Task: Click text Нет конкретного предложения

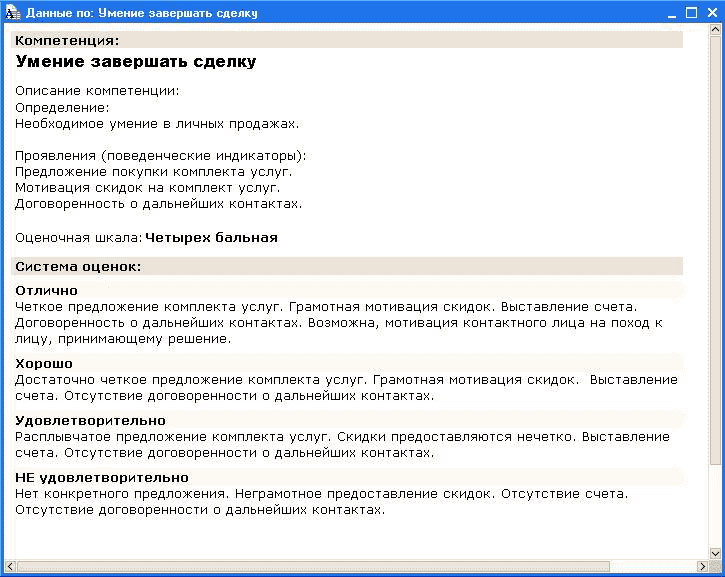Action: tap(122, 494)
